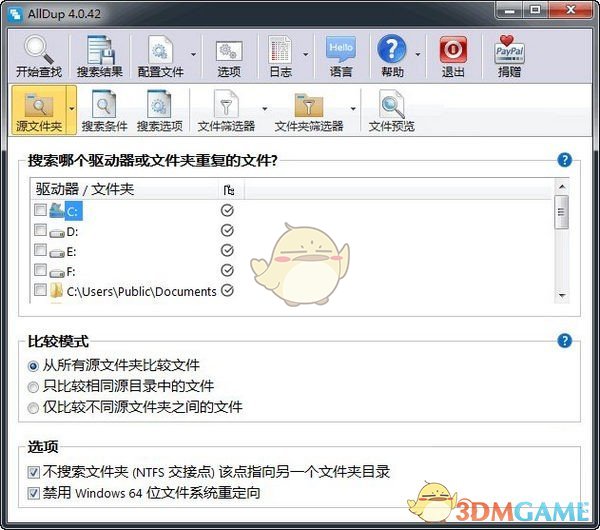
Task: Expand the 配置文件 dropdown arrow
Action: click(194, 54)
